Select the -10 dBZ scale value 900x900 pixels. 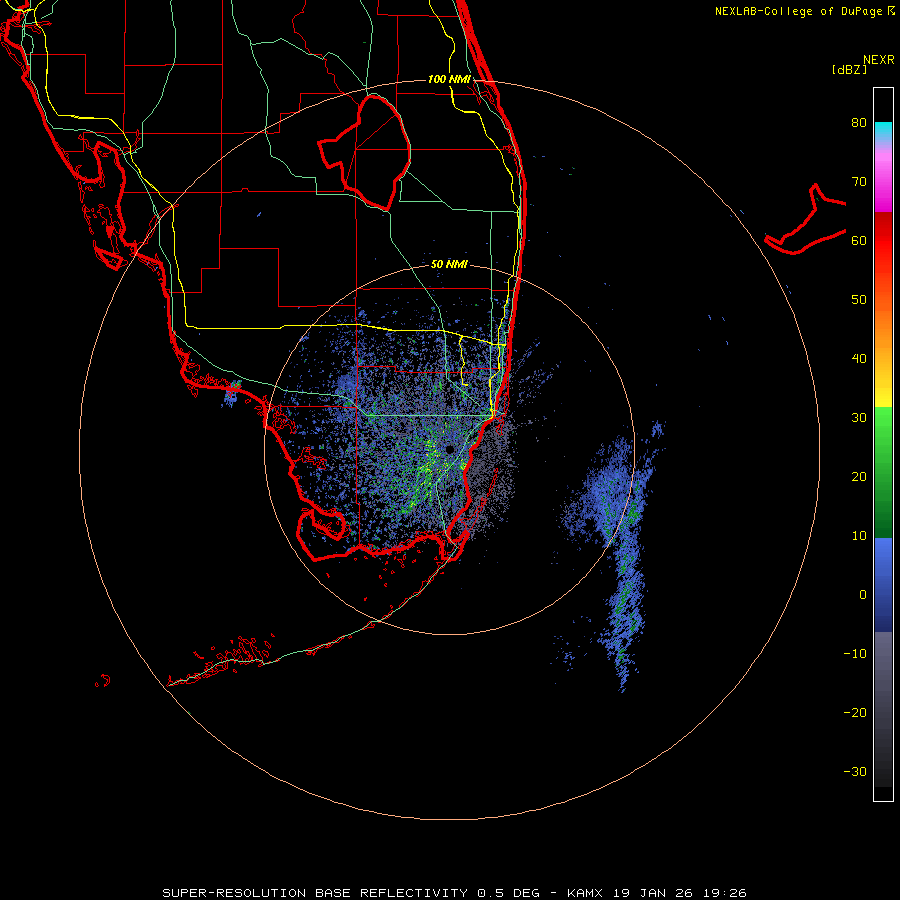[x=855, y=654]
